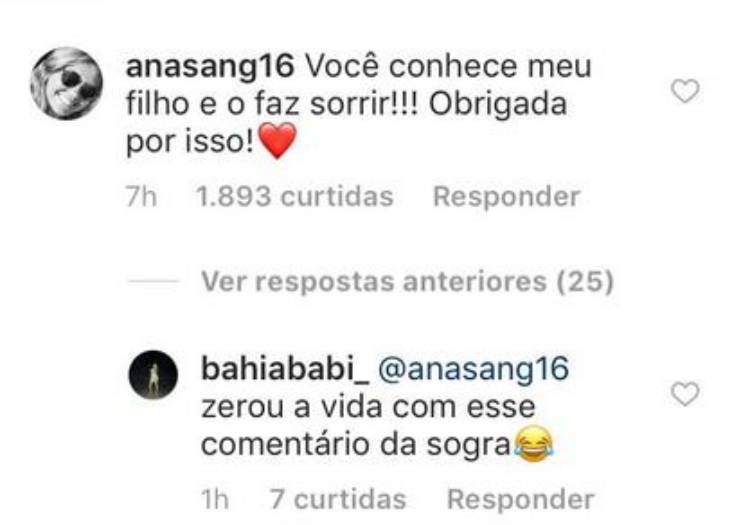The width and height of the screenshot is (750, 525).
Task: Reply to anasang16's comment via Responder
Action: click(x=507, y=197)
